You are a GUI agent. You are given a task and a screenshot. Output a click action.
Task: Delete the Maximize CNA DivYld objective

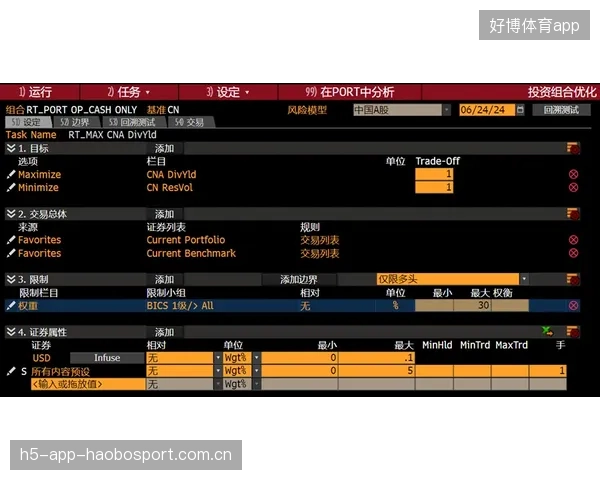click(x=573, y=175)
